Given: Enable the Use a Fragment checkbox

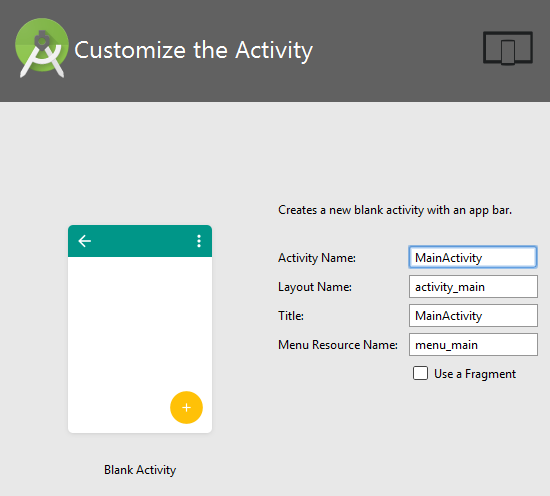Looking at the screenshot, I should [x=420, y=373].
